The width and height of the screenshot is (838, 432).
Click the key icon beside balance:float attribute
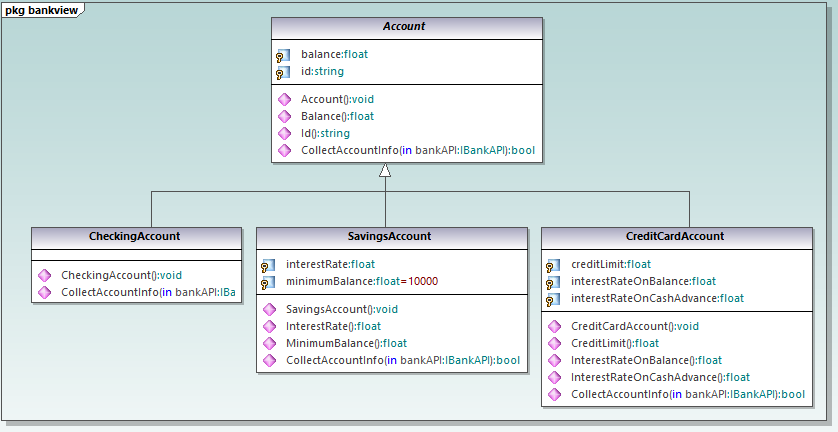(283, 56)
